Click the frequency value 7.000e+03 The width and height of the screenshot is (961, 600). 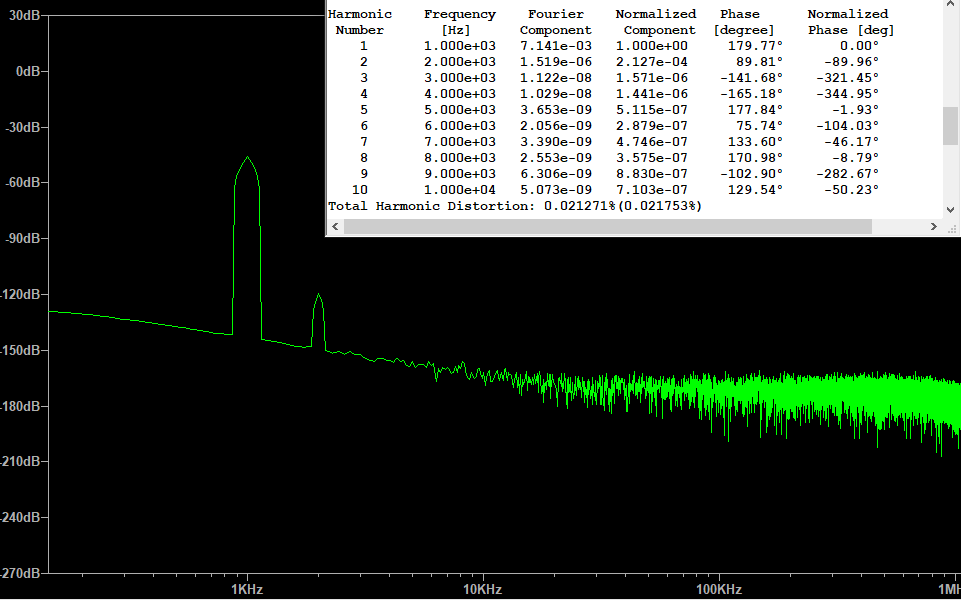460,142
